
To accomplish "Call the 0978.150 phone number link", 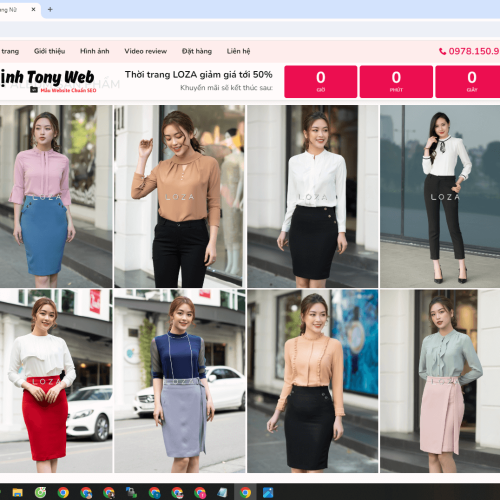I will (x=473, y=51).
